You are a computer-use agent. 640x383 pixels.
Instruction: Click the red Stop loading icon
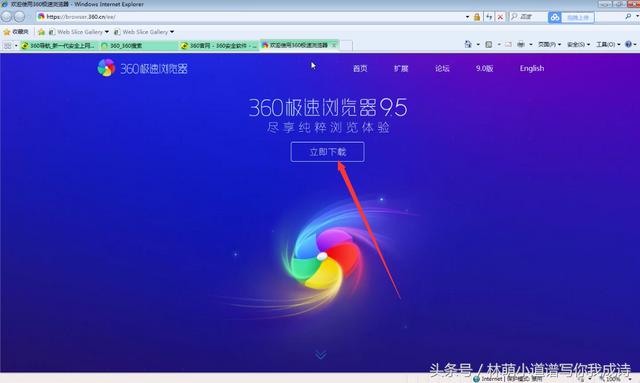[500, 17]
